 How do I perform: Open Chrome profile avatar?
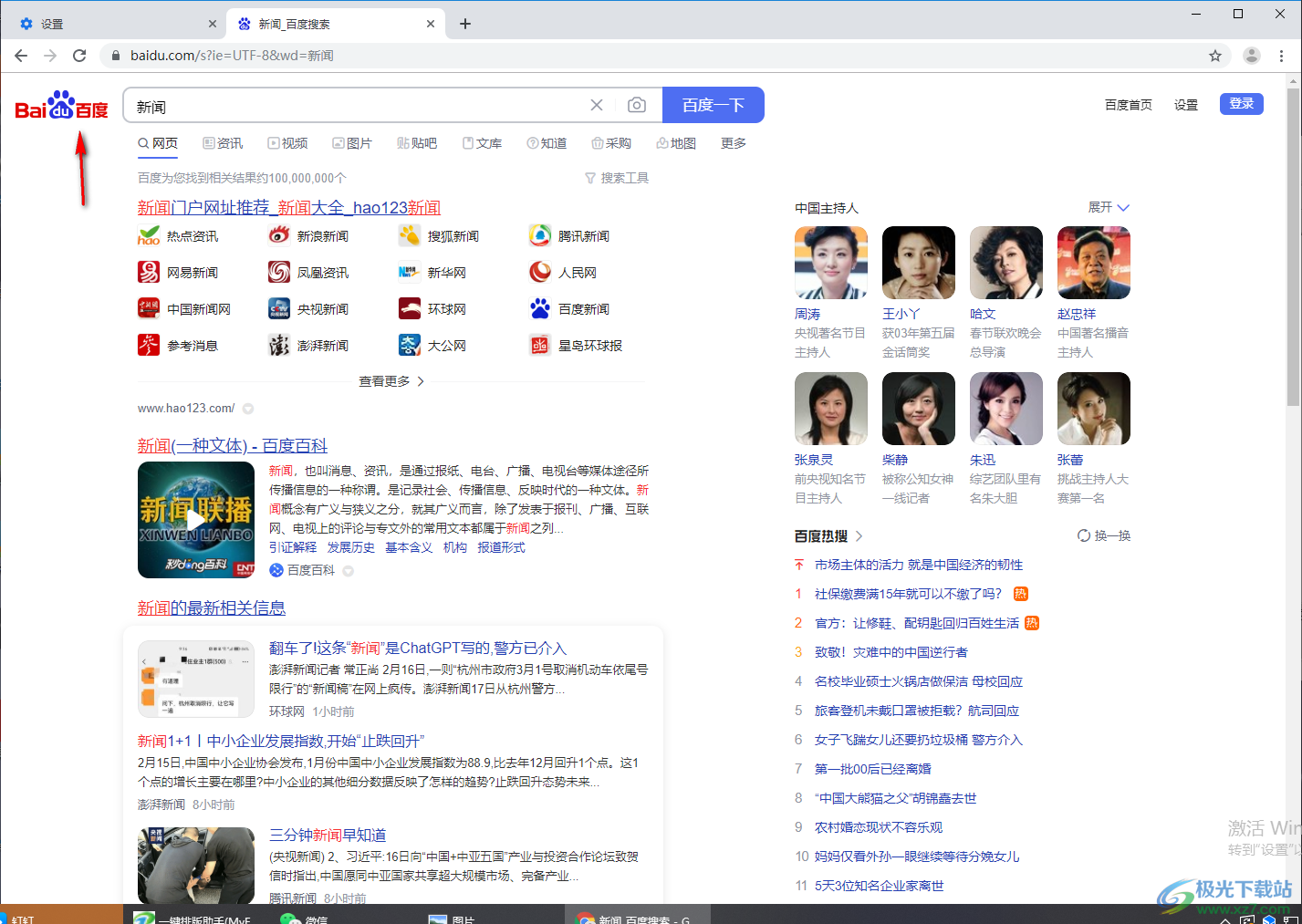click(x=1252, y=56)
